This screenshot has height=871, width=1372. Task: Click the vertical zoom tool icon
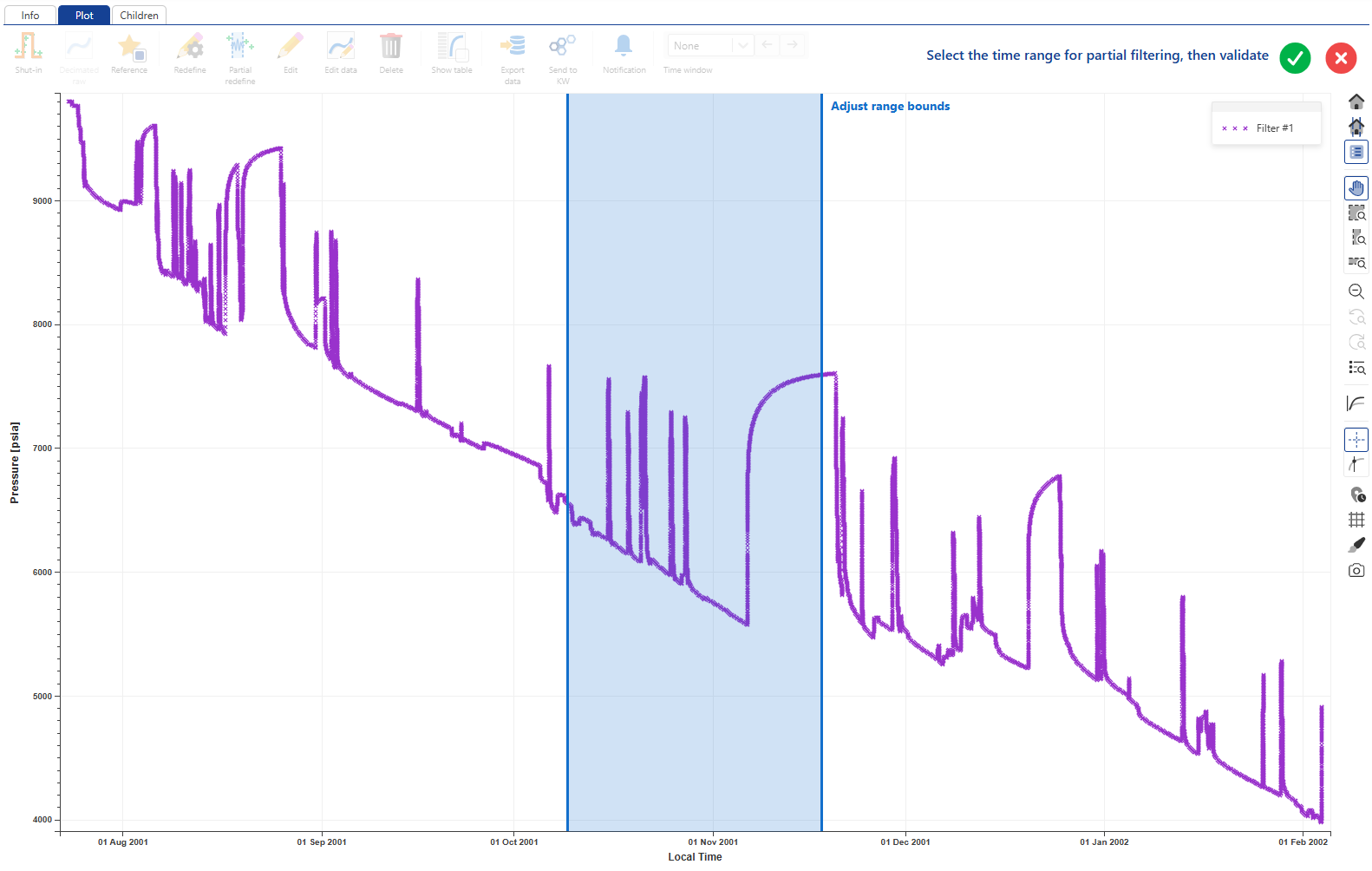click(1356, 238)
